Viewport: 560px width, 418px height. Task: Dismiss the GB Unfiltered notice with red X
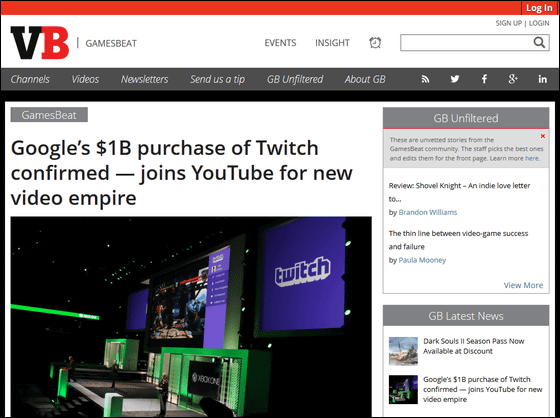(542, 136)
